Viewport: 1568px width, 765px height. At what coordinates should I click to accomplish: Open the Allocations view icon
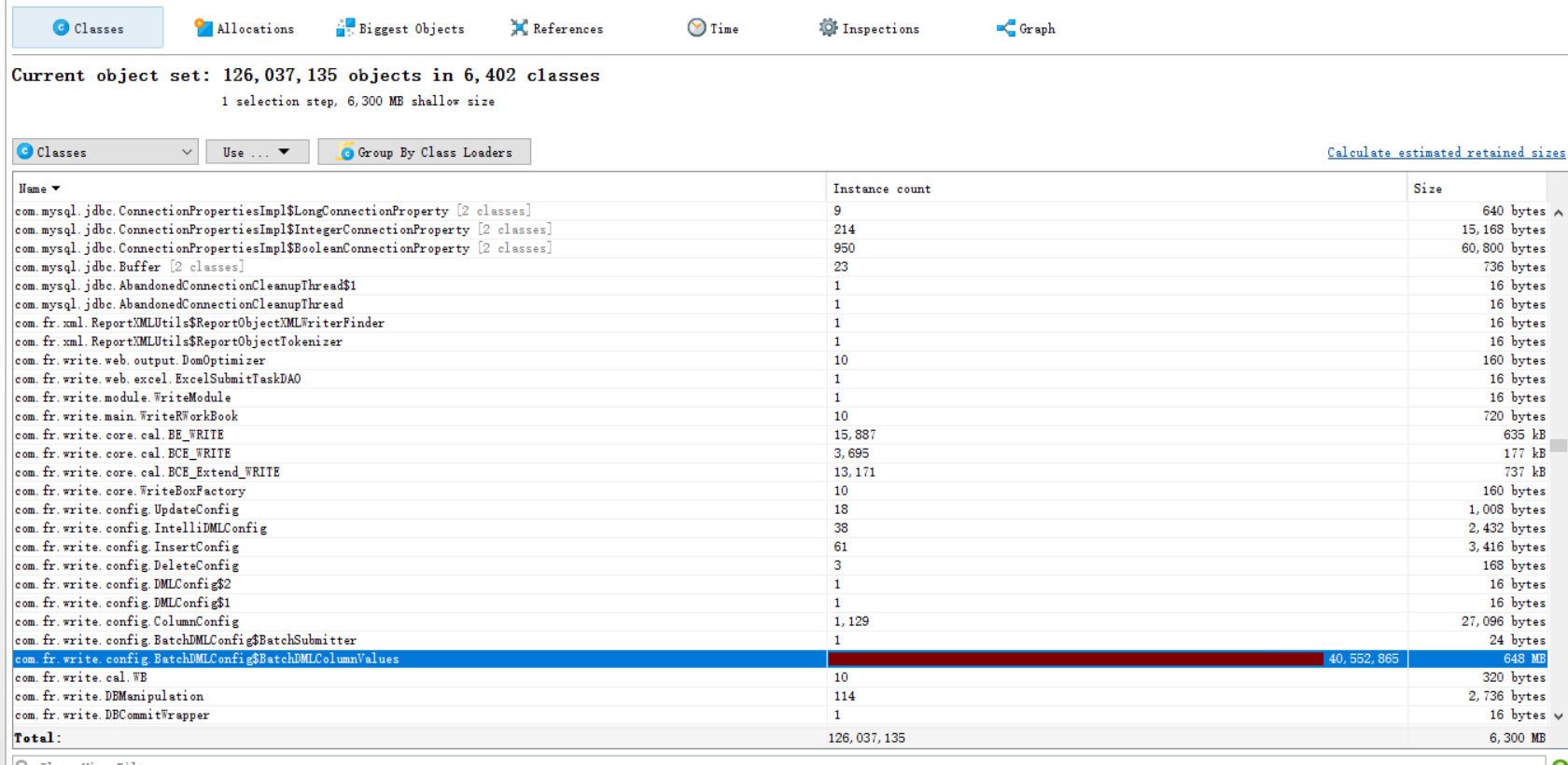tap(203, 28)
